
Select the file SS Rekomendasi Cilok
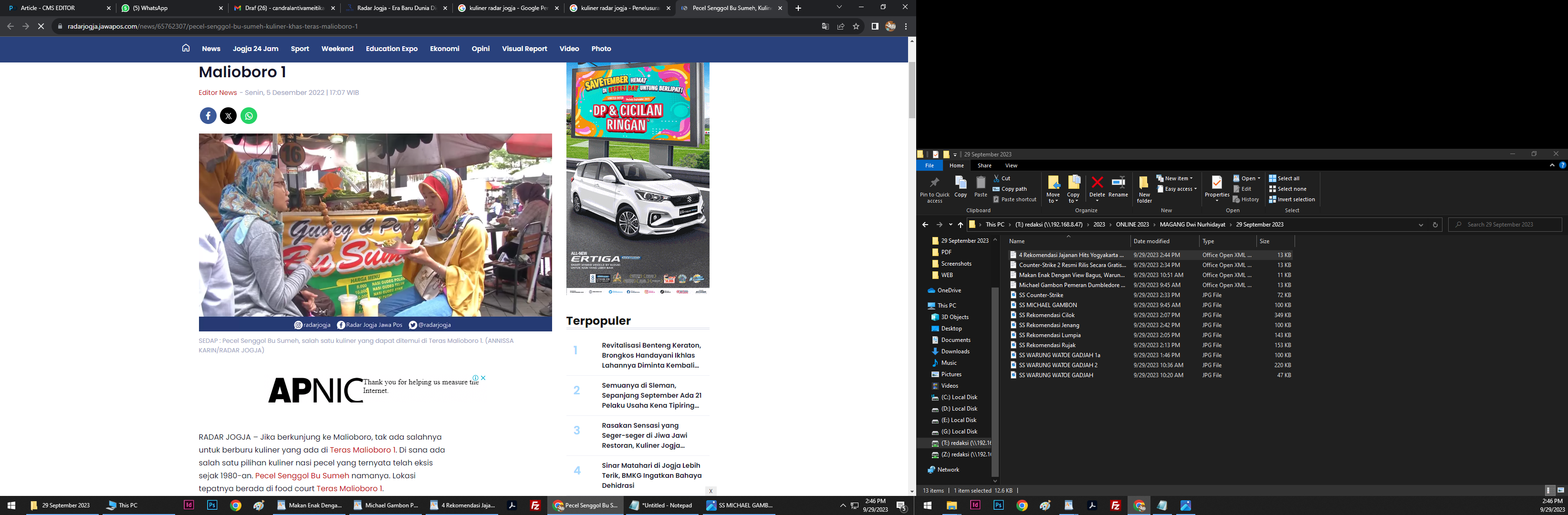click(x=1046, y=315)
